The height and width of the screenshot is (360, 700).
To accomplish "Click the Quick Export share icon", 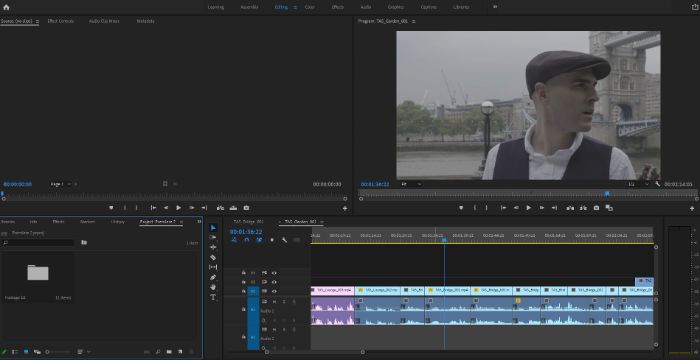I will click(695, 7).
